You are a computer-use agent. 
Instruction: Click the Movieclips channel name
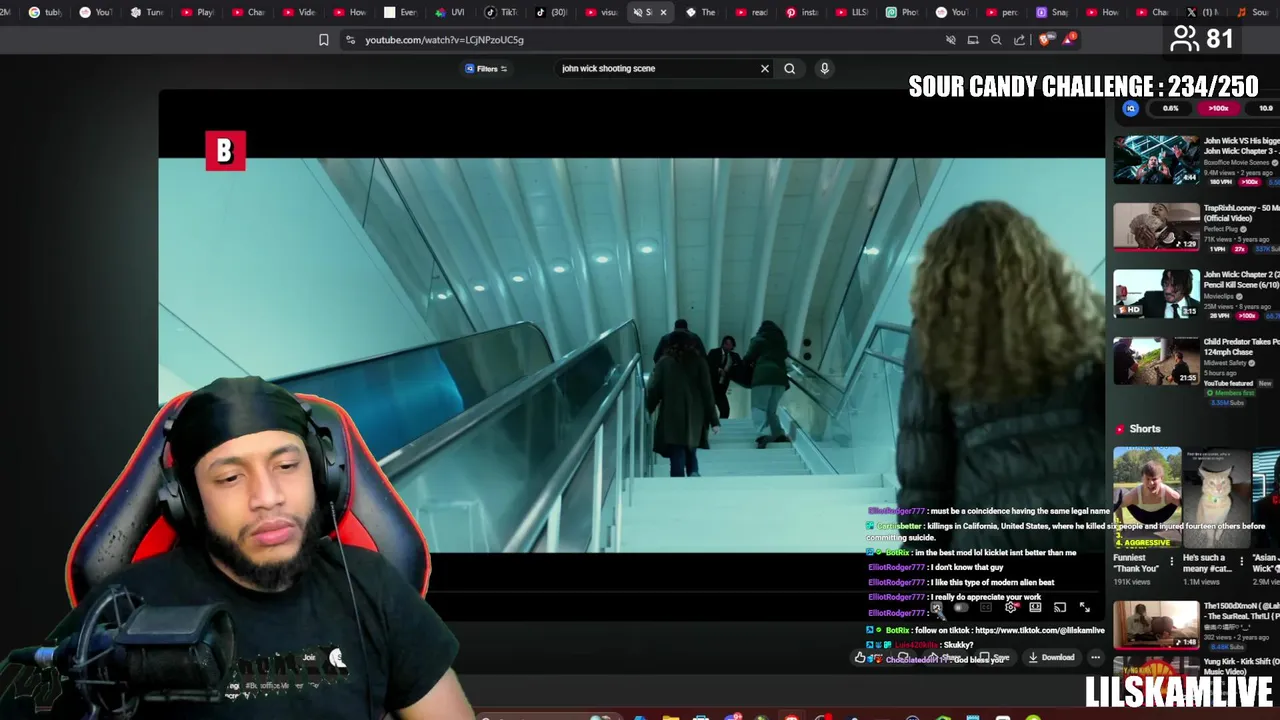[x=1220, y=296]
